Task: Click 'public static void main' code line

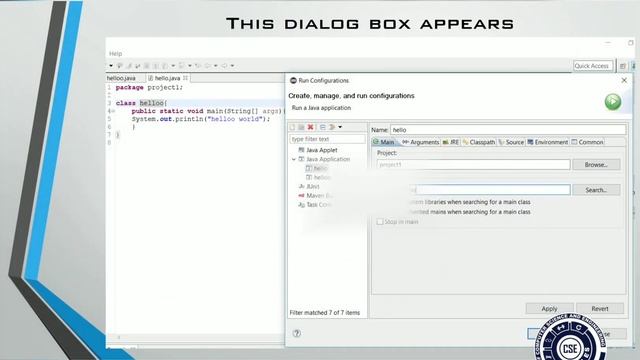Action: [207, 111]
